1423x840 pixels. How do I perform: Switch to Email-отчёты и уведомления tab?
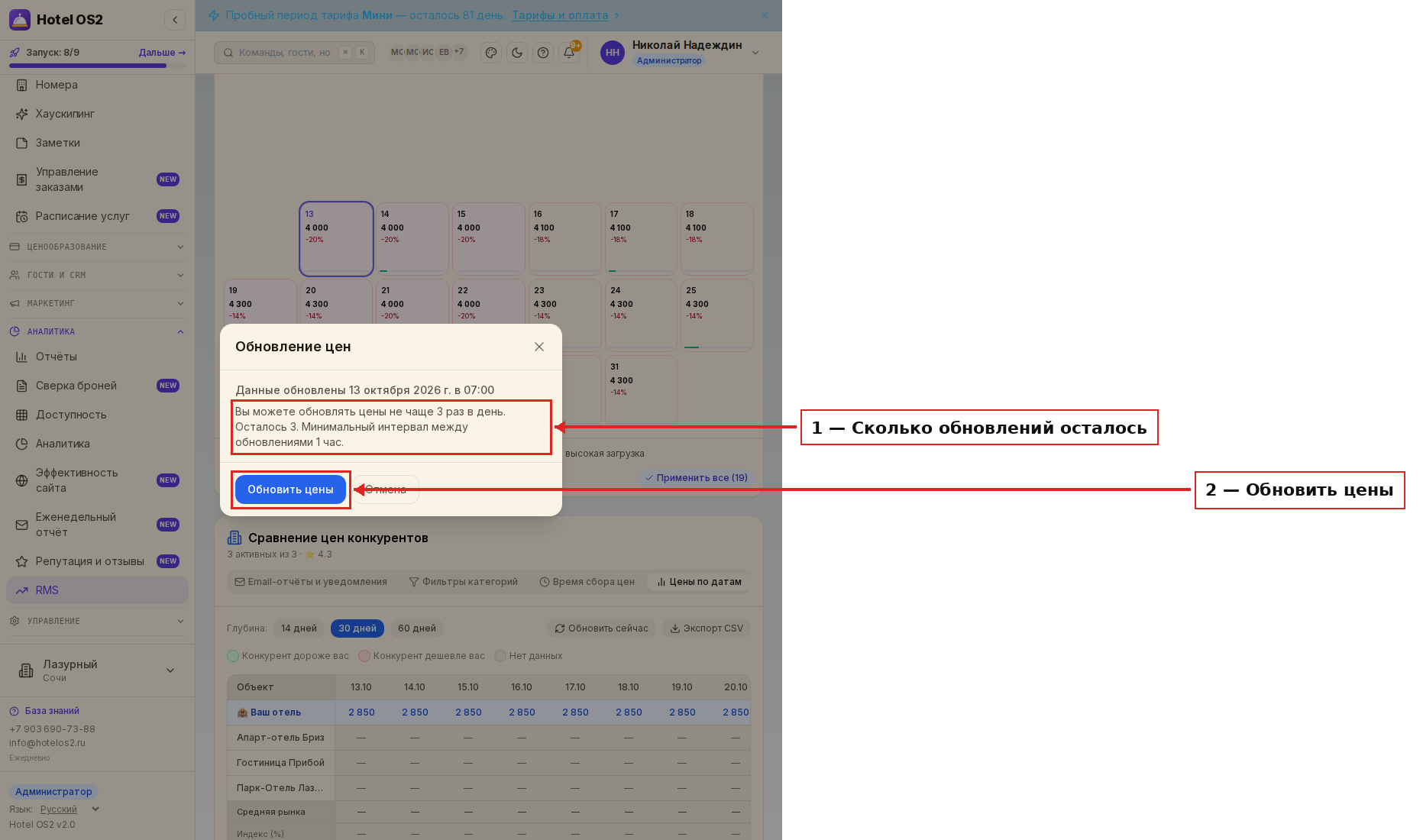point(311,582)
